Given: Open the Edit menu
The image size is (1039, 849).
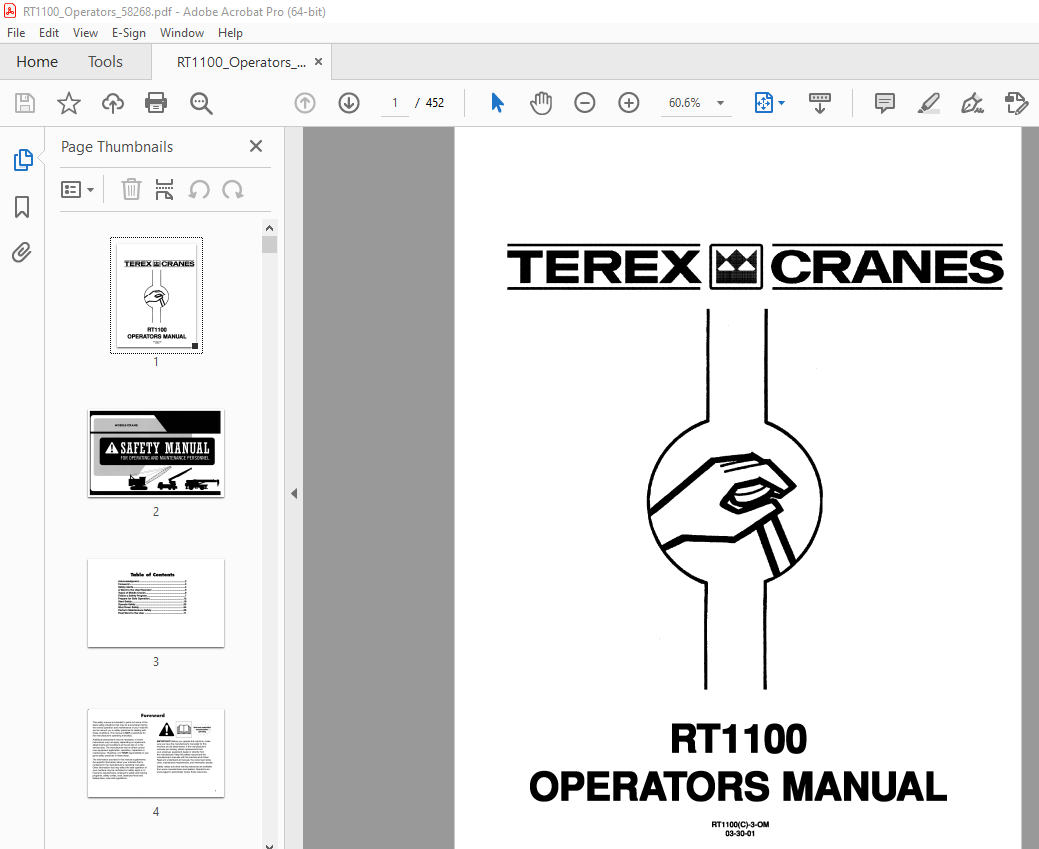Looking at the screenshot, I should [49, 32].
